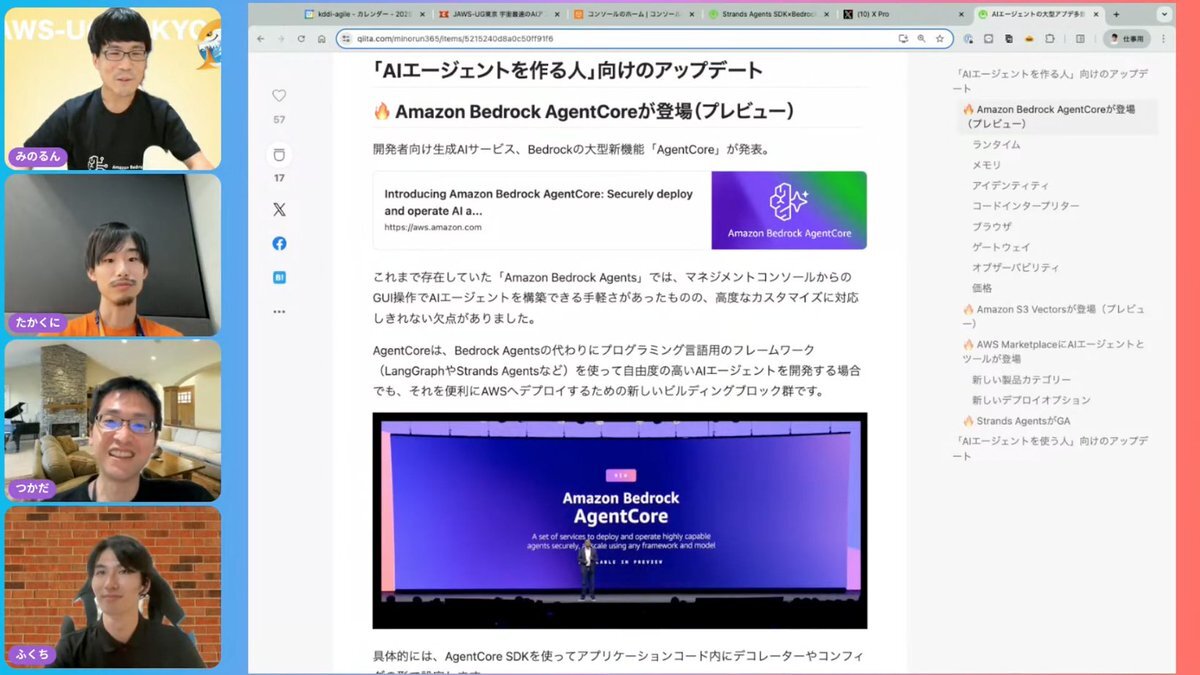
Task: Jump to AWS Marketplace AIエージェント section
Action: tap(1054, 351)
